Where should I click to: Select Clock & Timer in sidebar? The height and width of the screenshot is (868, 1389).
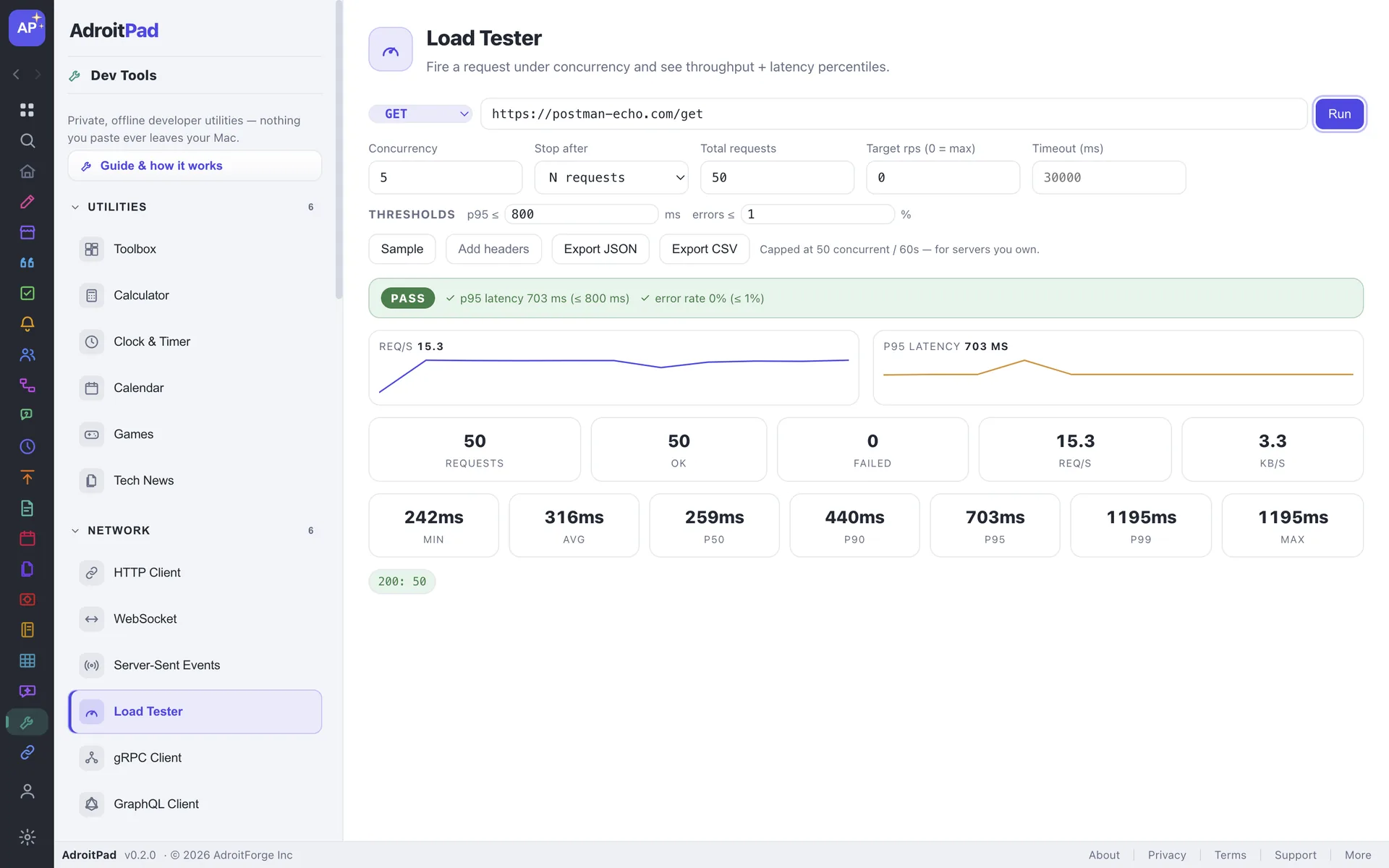[195, 341]
